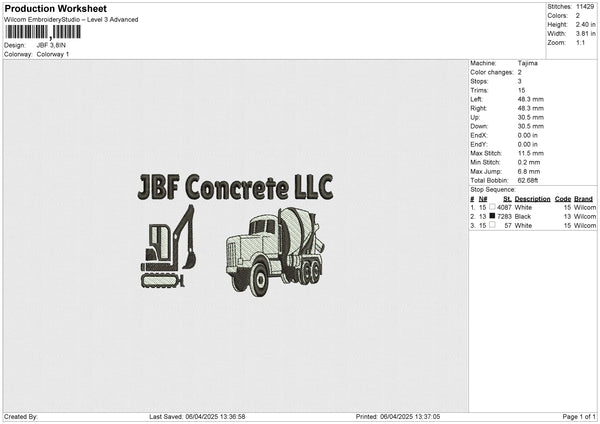
Task: Click the Colors value '2' in header
Action: [x=578, y=16]
